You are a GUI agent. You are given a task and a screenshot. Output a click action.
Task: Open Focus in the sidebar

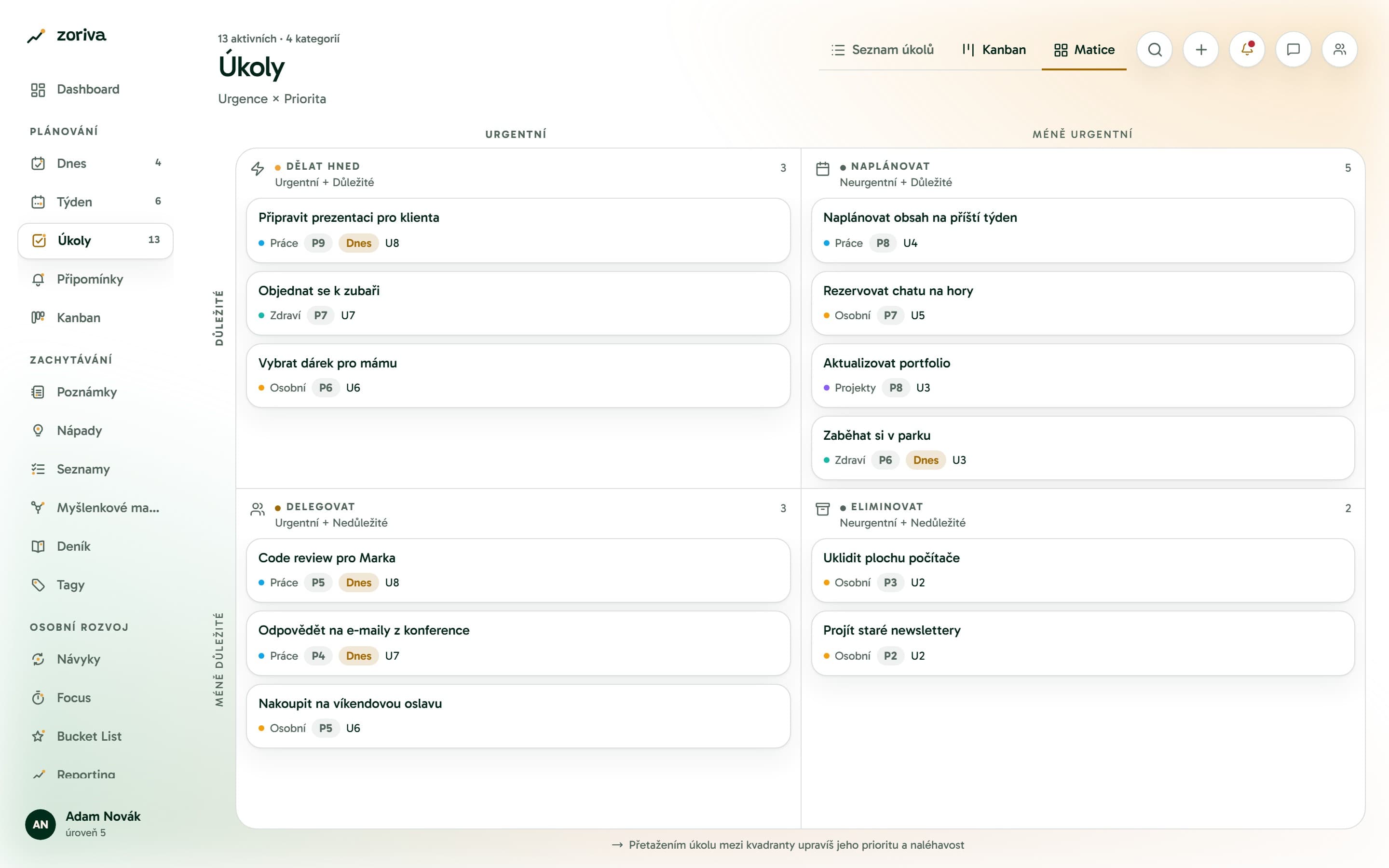pos(95,697)
